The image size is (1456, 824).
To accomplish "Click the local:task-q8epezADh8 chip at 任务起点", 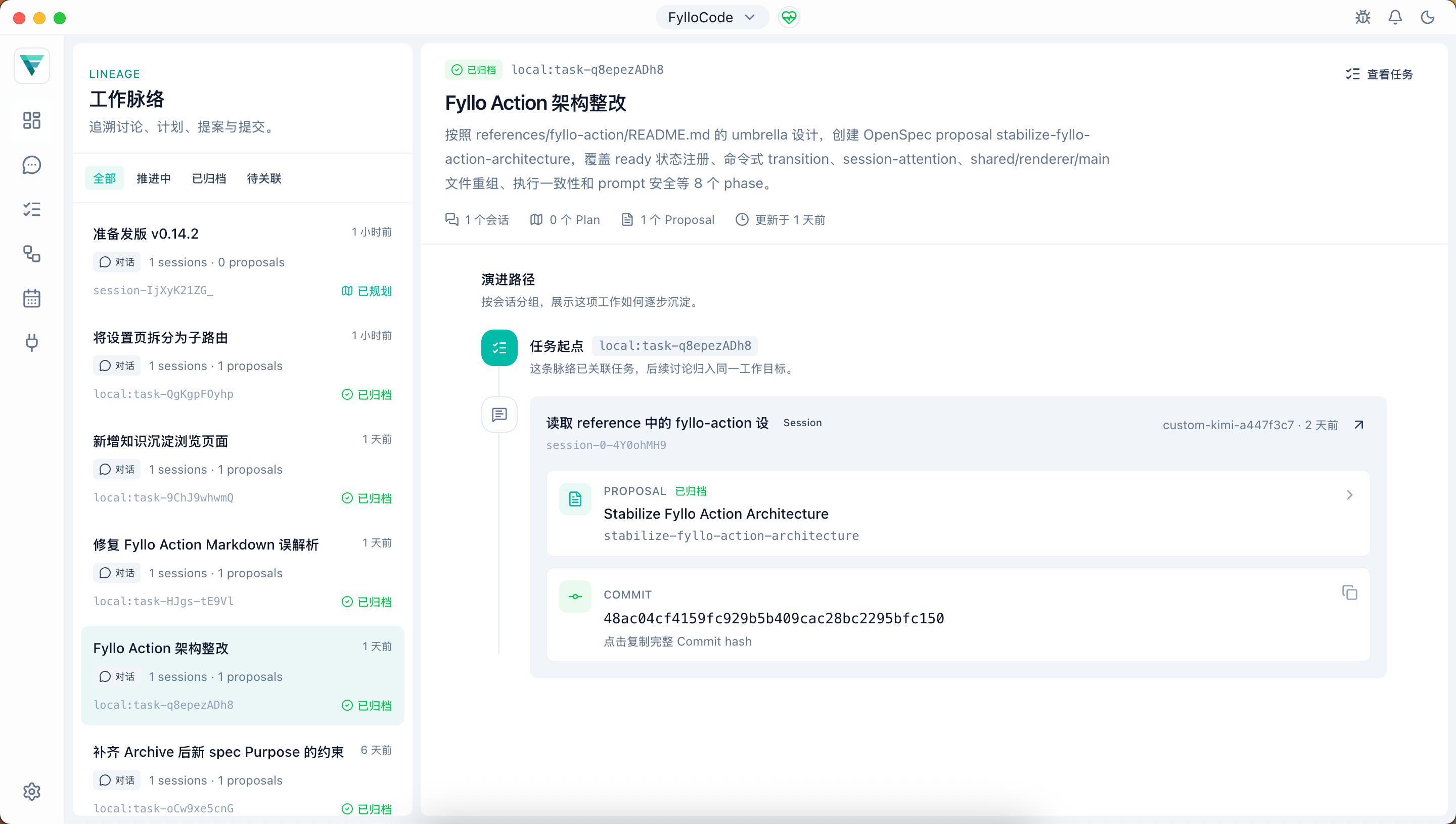I will (x=674, y=346).
